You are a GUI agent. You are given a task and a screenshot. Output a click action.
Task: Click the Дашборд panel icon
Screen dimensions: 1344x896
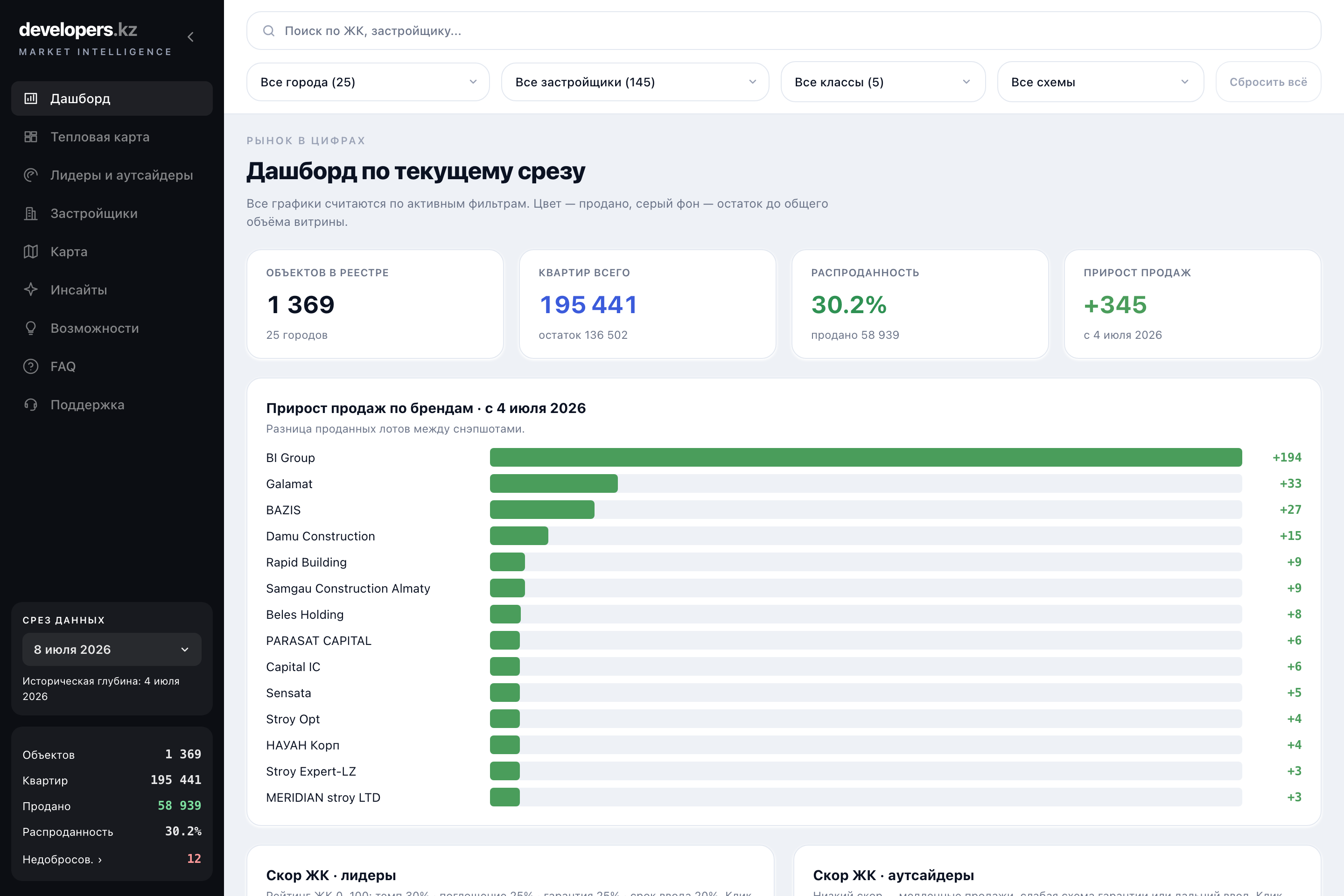pyautogui.click(x=31, y=98)
